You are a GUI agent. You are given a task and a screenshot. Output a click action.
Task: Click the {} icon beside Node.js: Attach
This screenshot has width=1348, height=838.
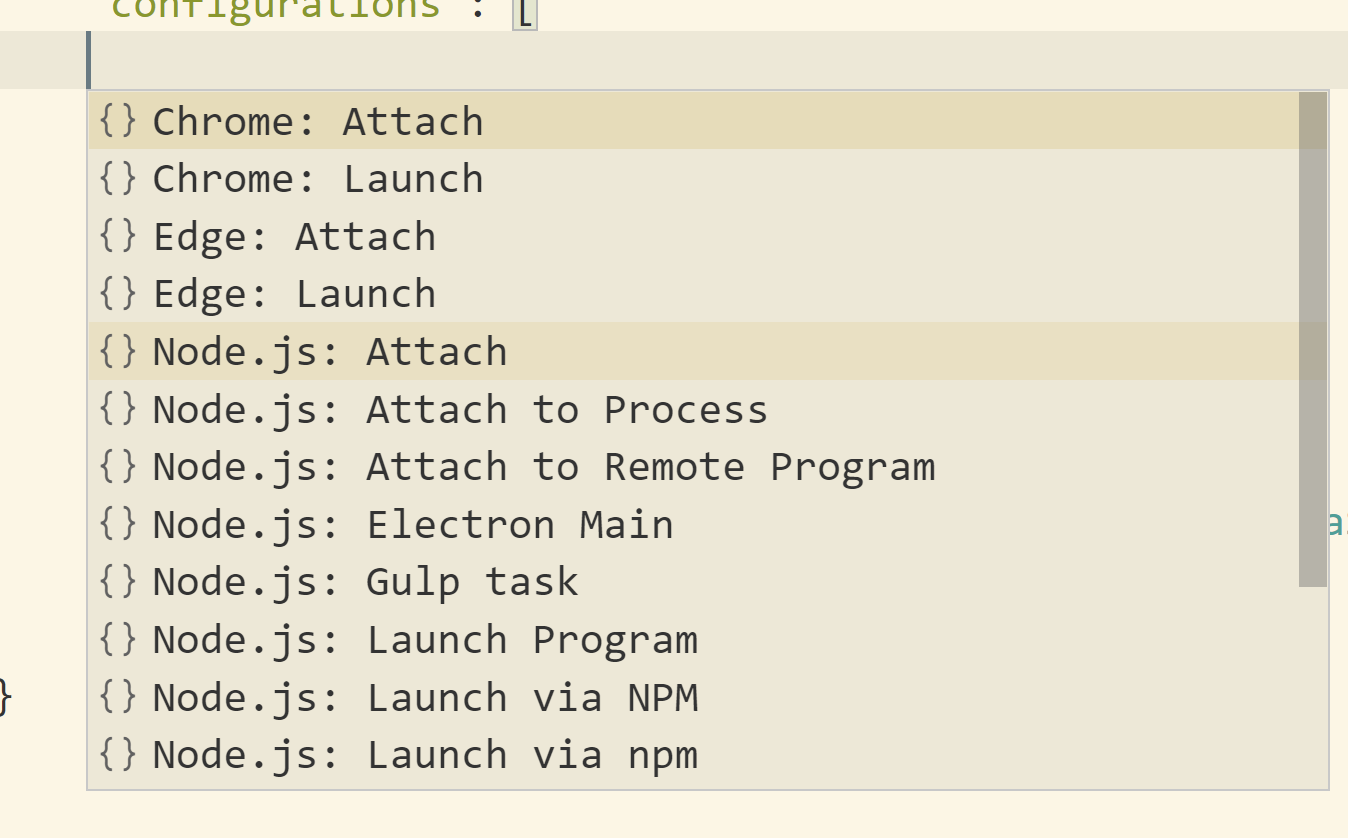pos(116,351)
